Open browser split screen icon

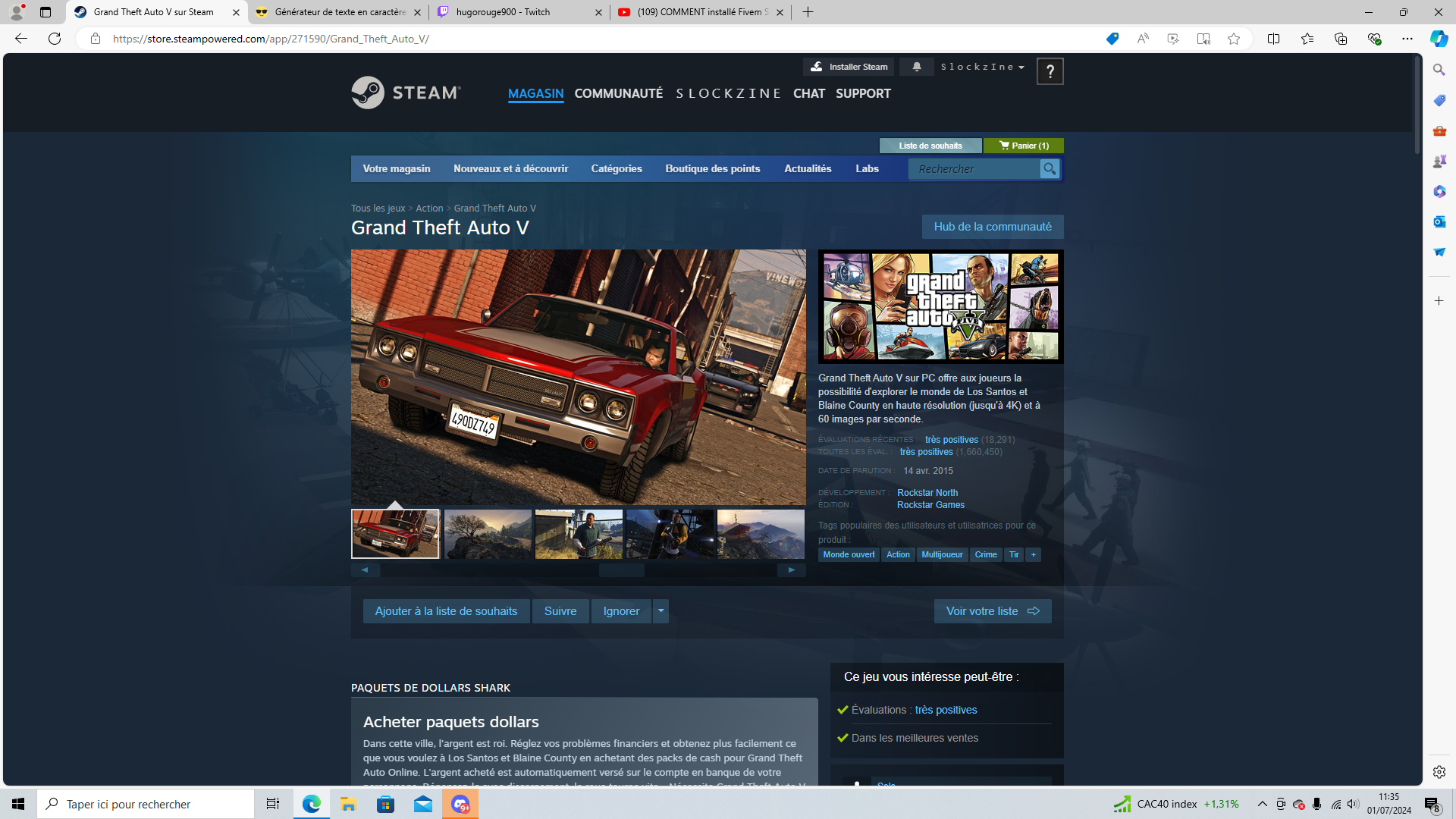(x=1274, y=39)
